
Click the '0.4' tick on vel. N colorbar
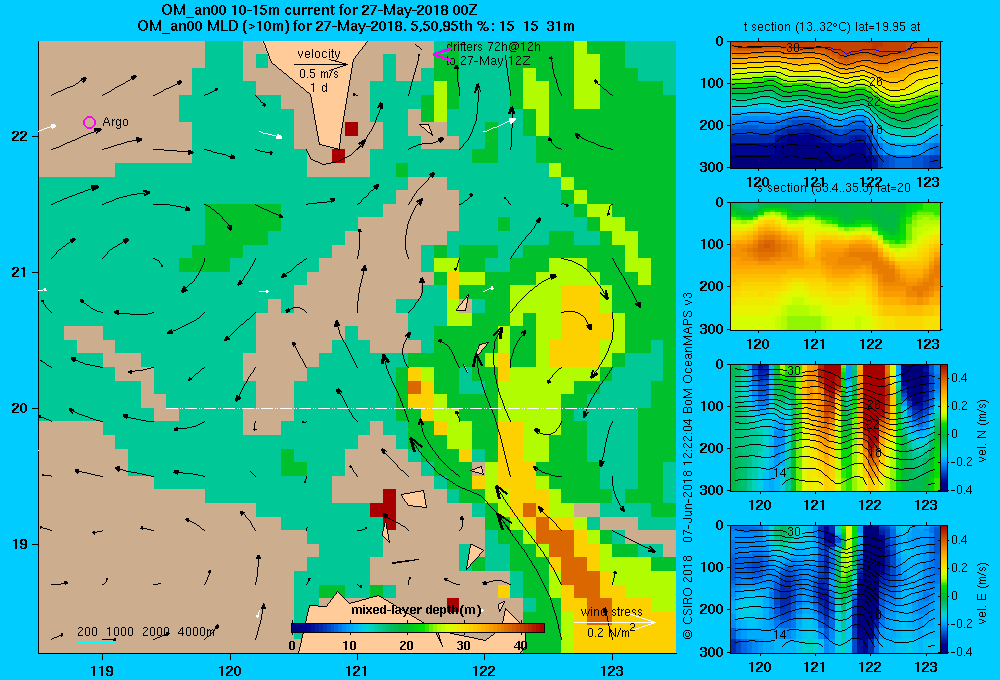(x=959, y=378)
